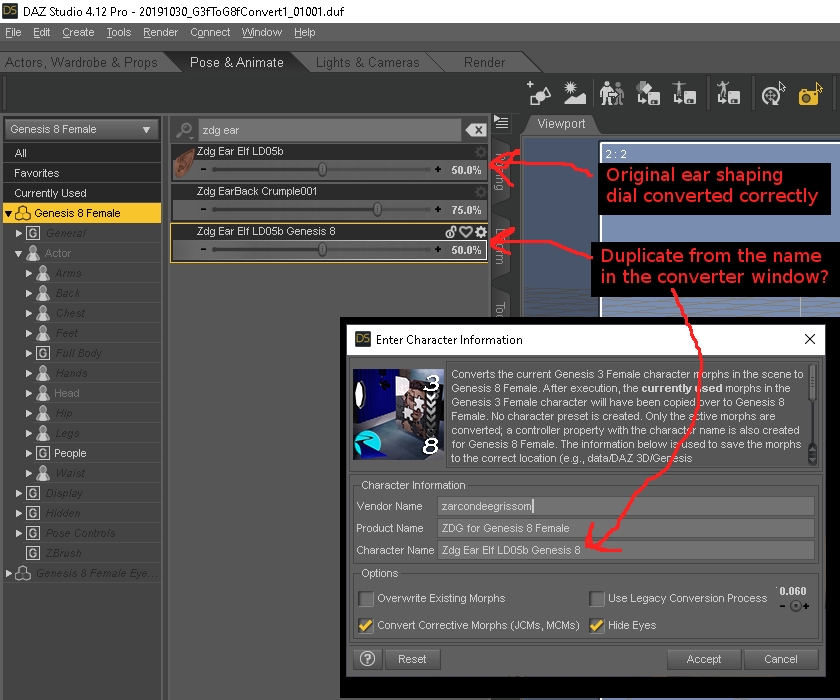Click the converter script thumbnail image in dialog
The width and height of the screenshot is (840, 700).
399,414
